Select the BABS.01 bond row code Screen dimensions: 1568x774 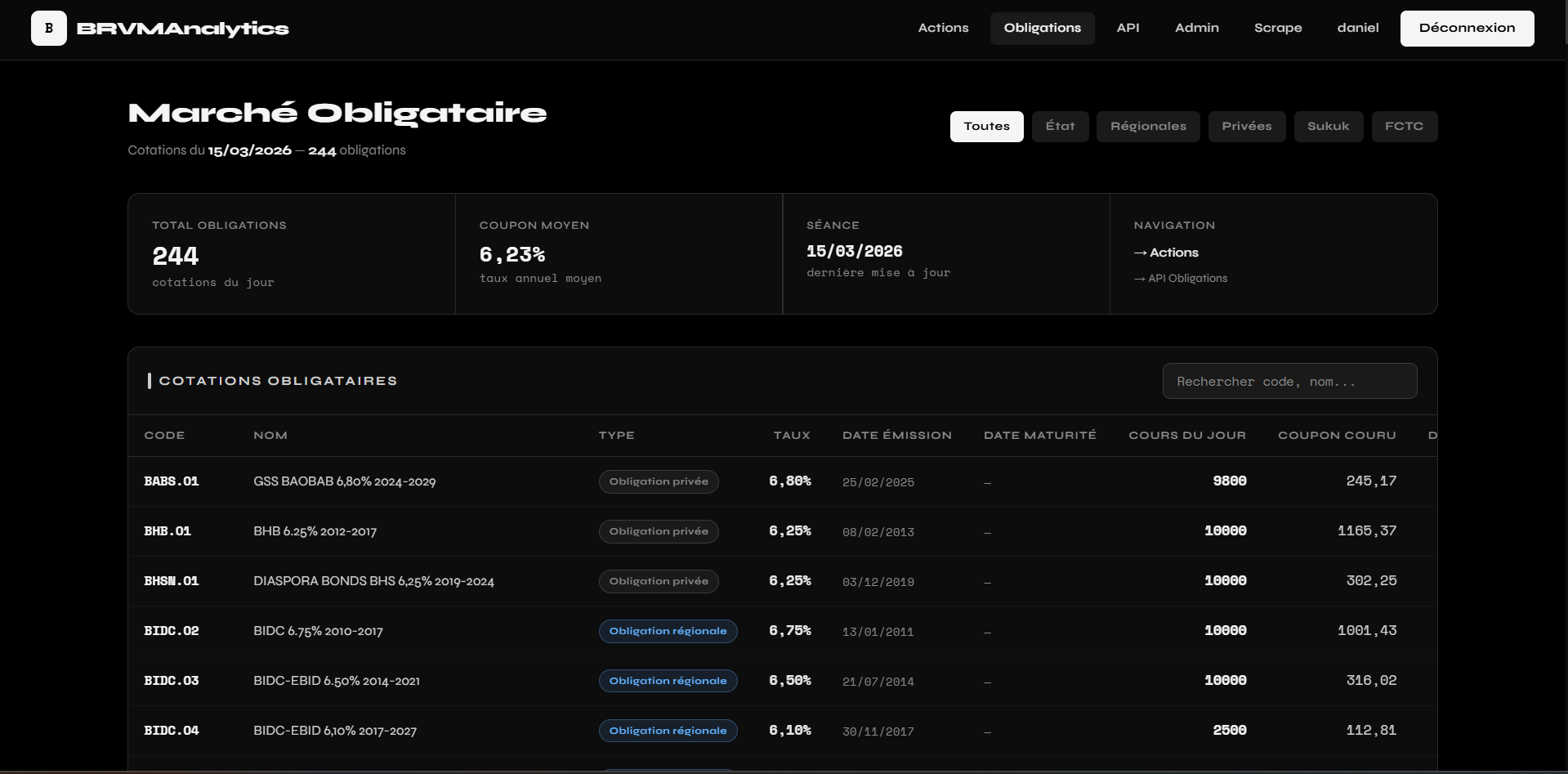172,481
